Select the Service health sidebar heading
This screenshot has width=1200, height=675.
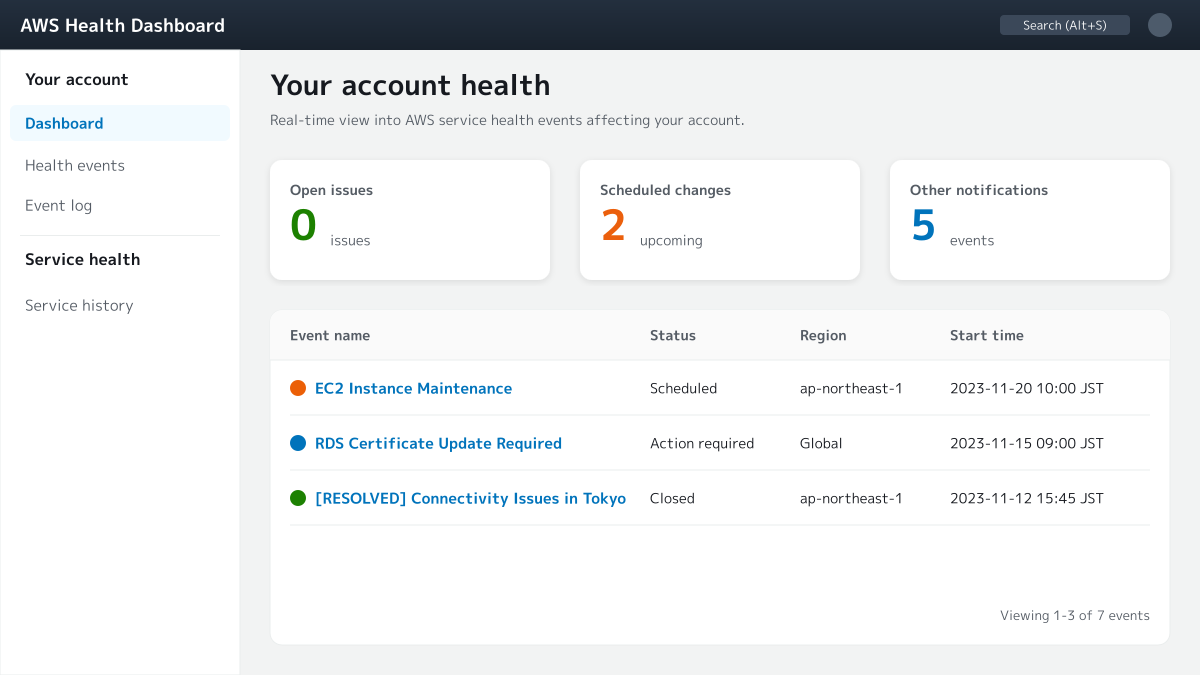coord(83,259)
